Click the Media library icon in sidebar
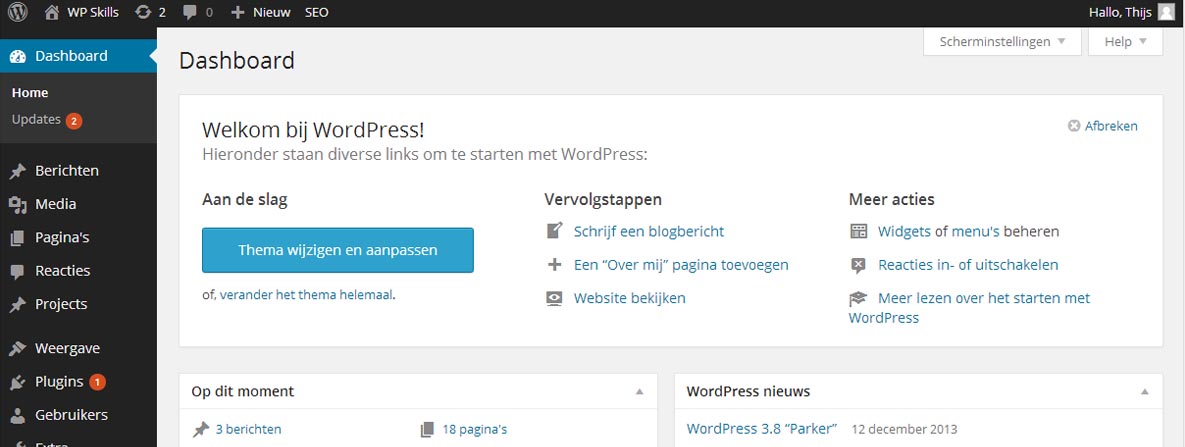Screen dimensions: 1185x447 [17, 205]
